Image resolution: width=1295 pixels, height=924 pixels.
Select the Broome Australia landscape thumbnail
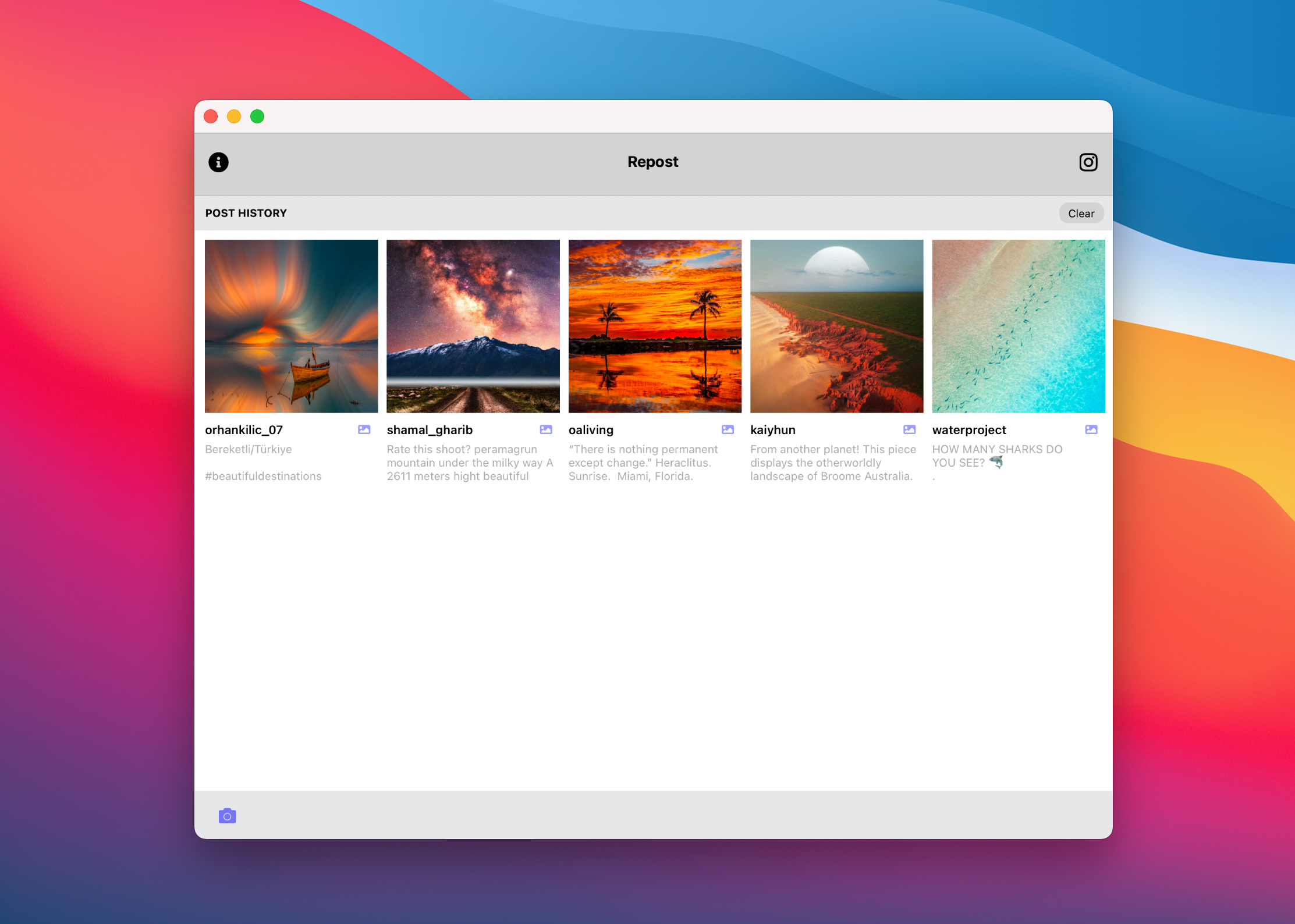click(836, 326)
